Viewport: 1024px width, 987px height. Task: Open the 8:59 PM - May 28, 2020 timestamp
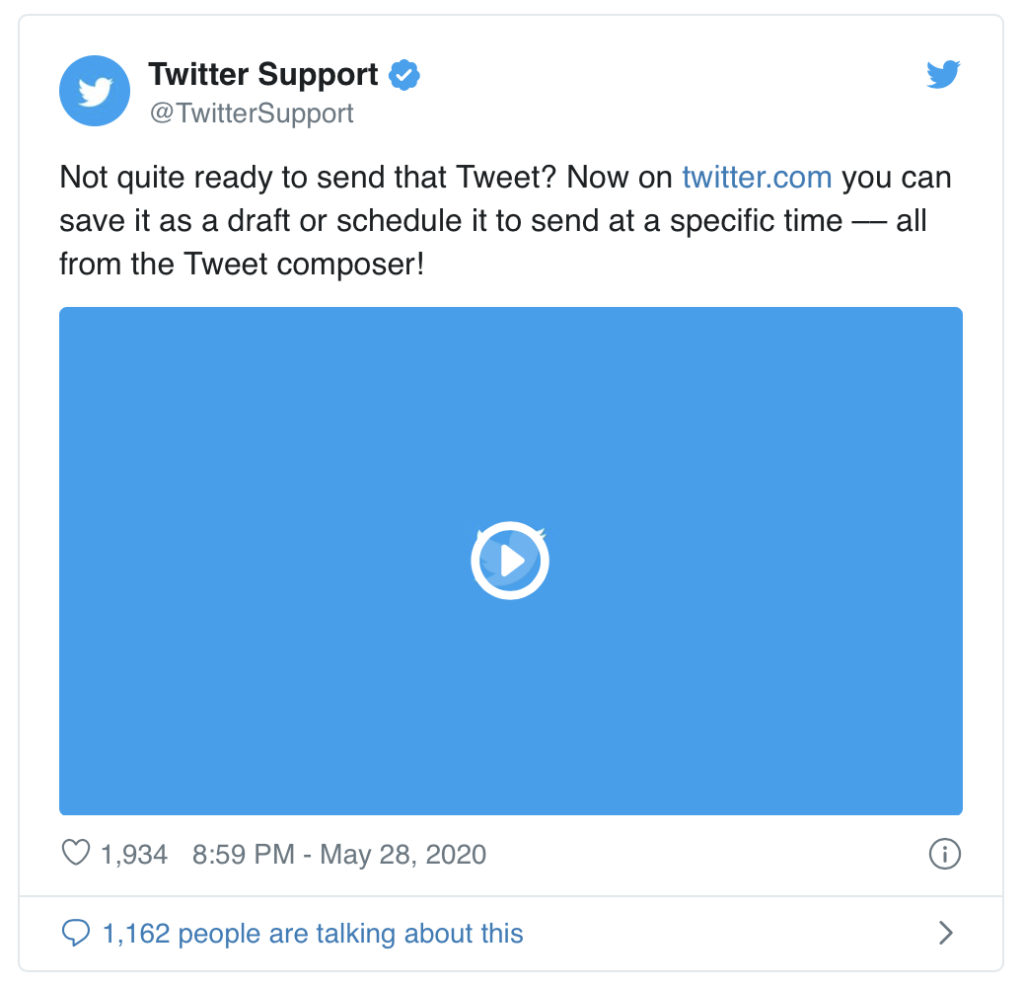click(339, 854)
